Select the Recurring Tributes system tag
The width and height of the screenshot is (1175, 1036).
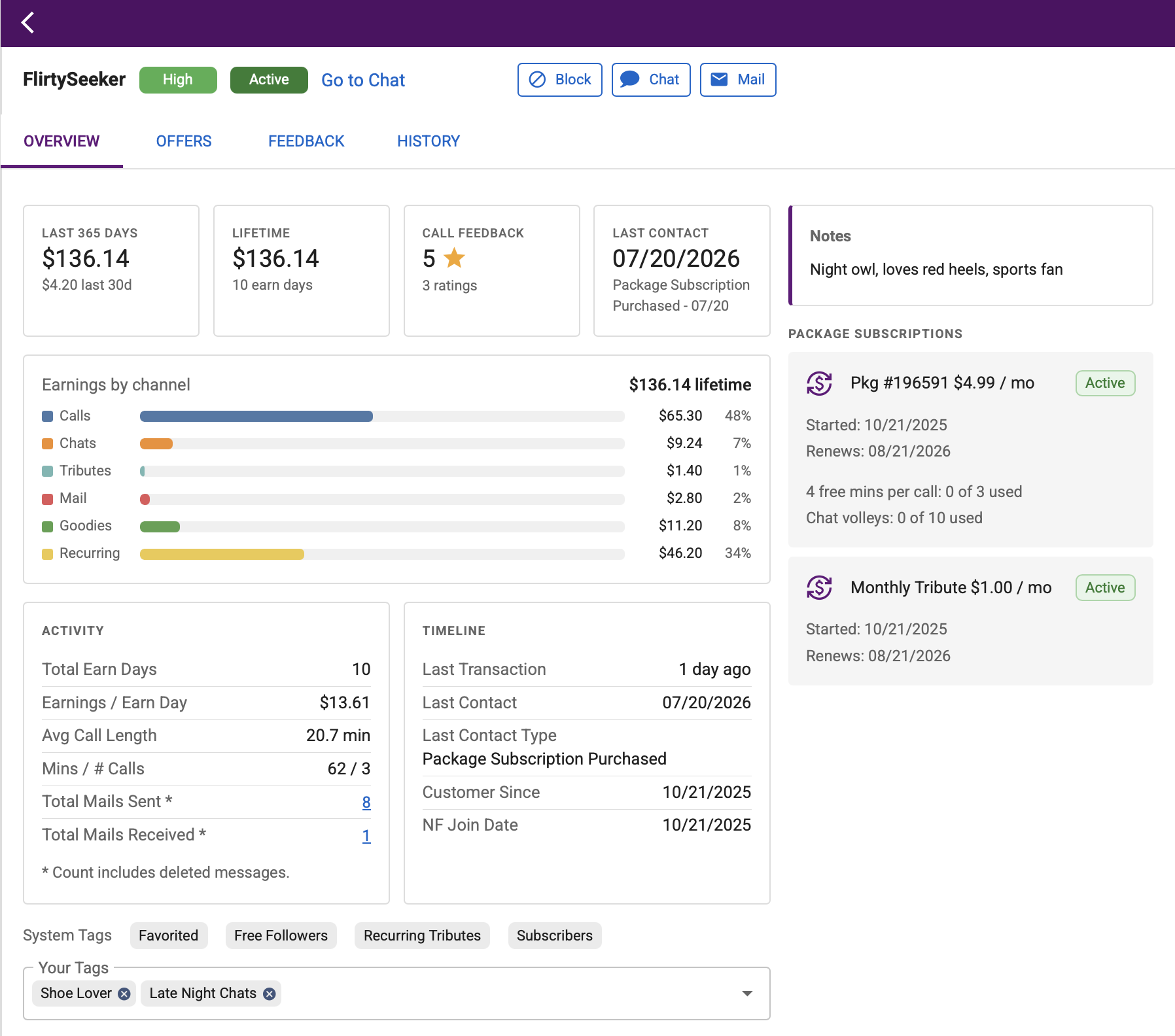coord(422,936)
